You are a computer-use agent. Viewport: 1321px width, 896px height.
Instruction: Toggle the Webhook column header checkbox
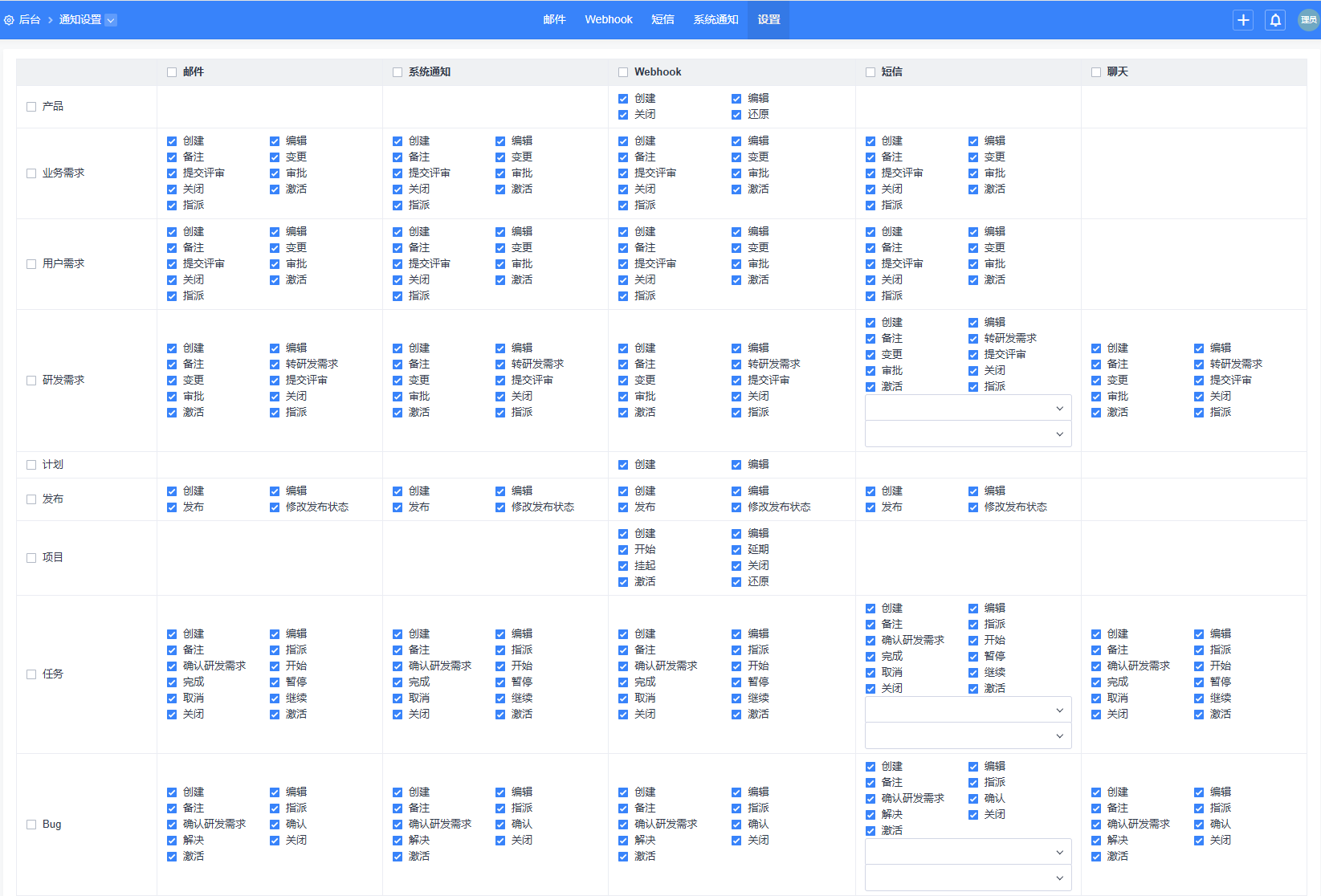click(623, 72)
